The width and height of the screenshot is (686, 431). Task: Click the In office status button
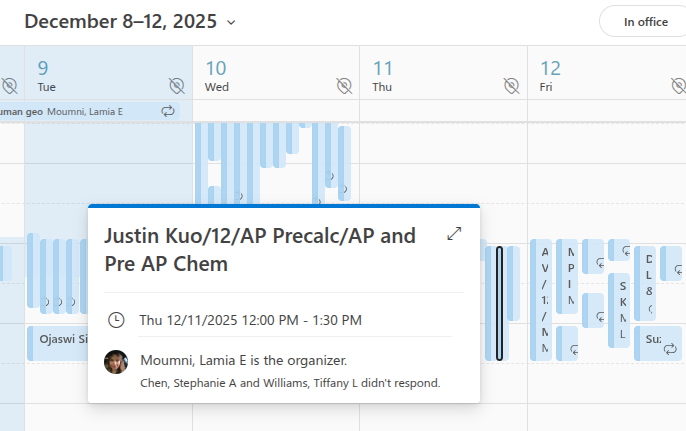tap(646, 22)
